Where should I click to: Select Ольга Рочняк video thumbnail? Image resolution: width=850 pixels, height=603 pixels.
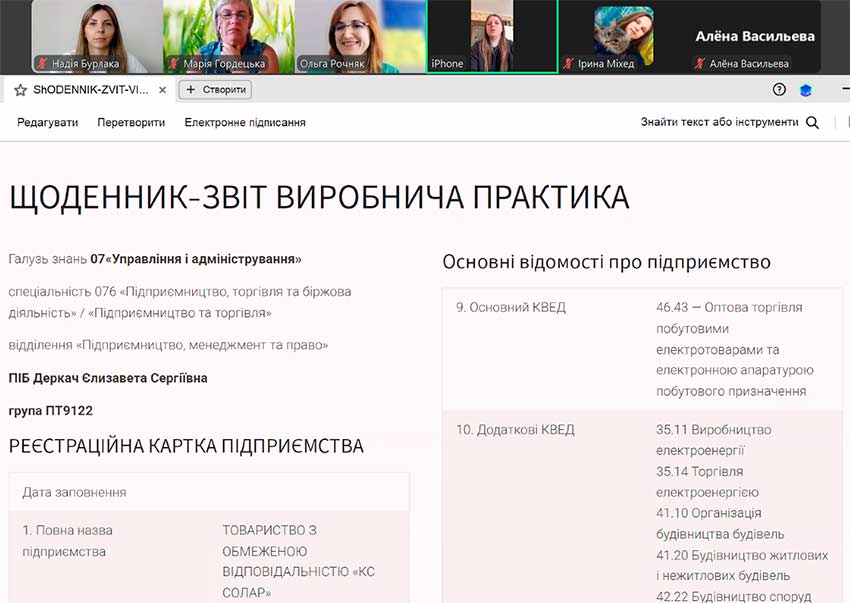click(360, 36)
